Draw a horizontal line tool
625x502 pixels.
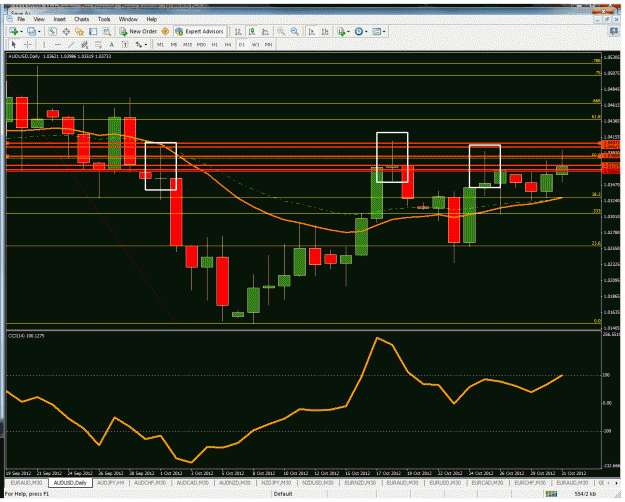click(58, 44)
